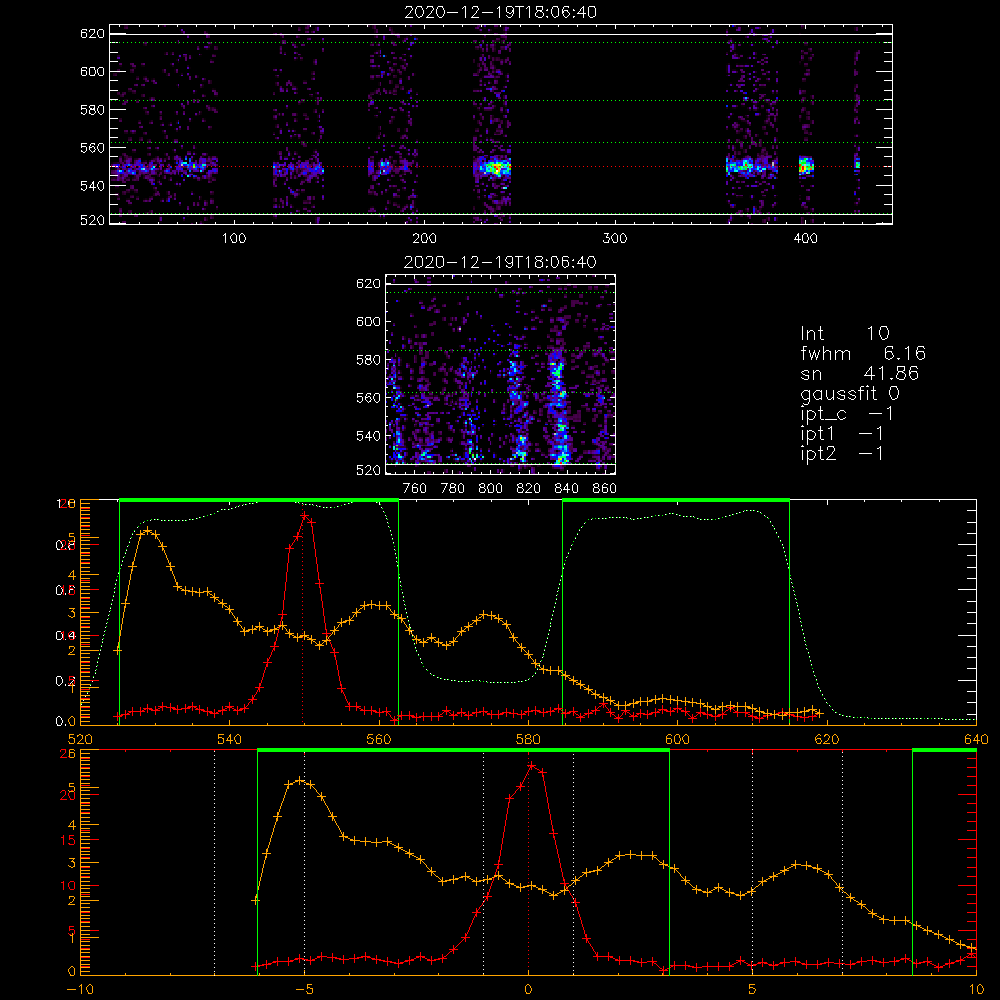
Task: Click x-axis label 800 on middle spectrogram
Action: click(x=490, y=488)
